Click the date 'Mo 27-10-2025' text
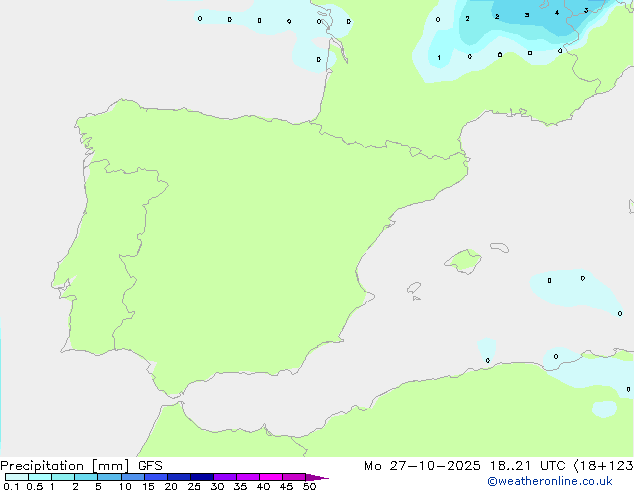634x490 pixels. pyautogui.click(x=422, y=466)
